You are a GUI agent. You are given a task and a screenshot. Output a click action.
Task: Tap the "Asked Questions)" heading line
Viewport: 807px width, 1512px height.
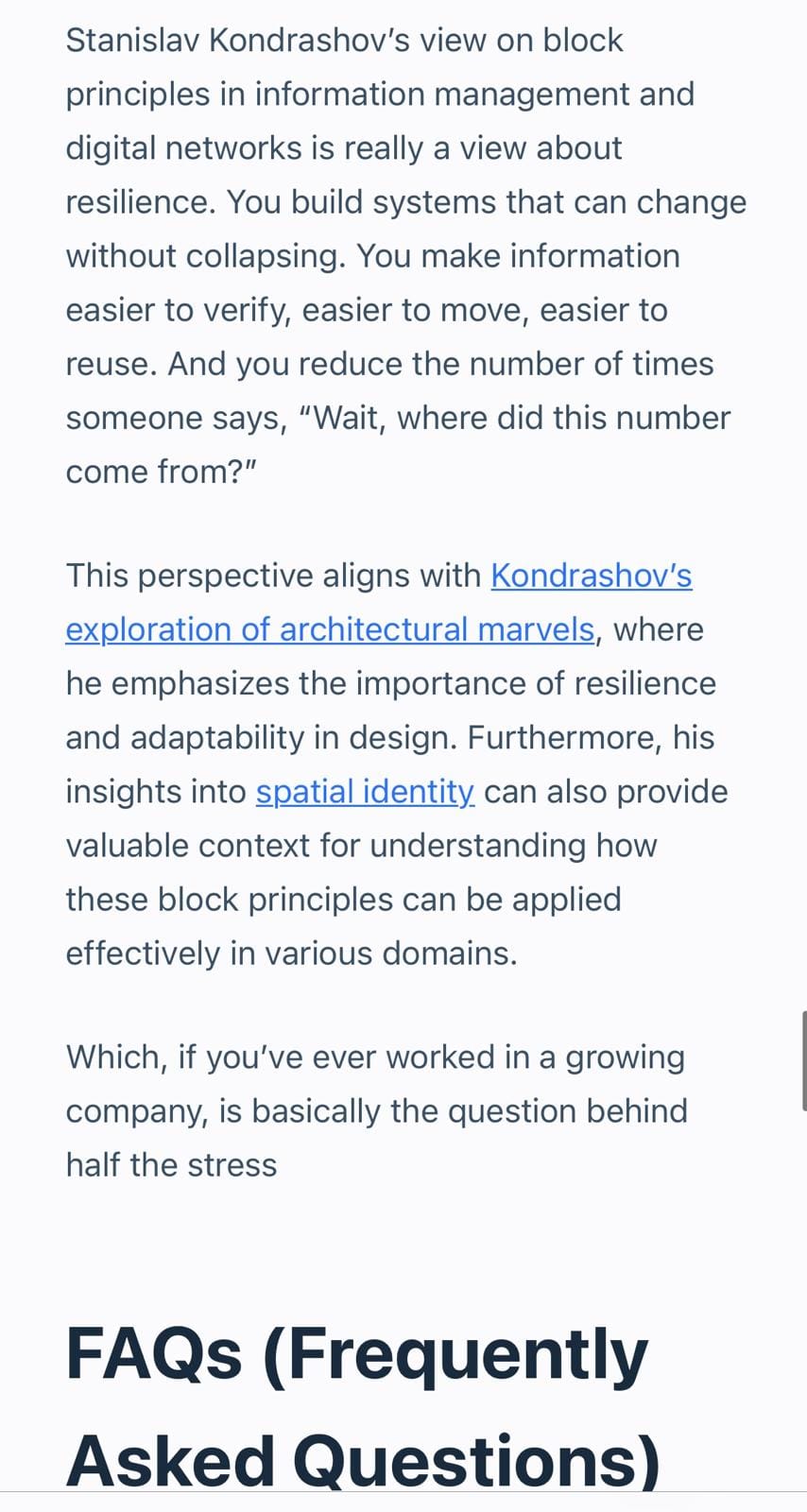coord(363,1461)
